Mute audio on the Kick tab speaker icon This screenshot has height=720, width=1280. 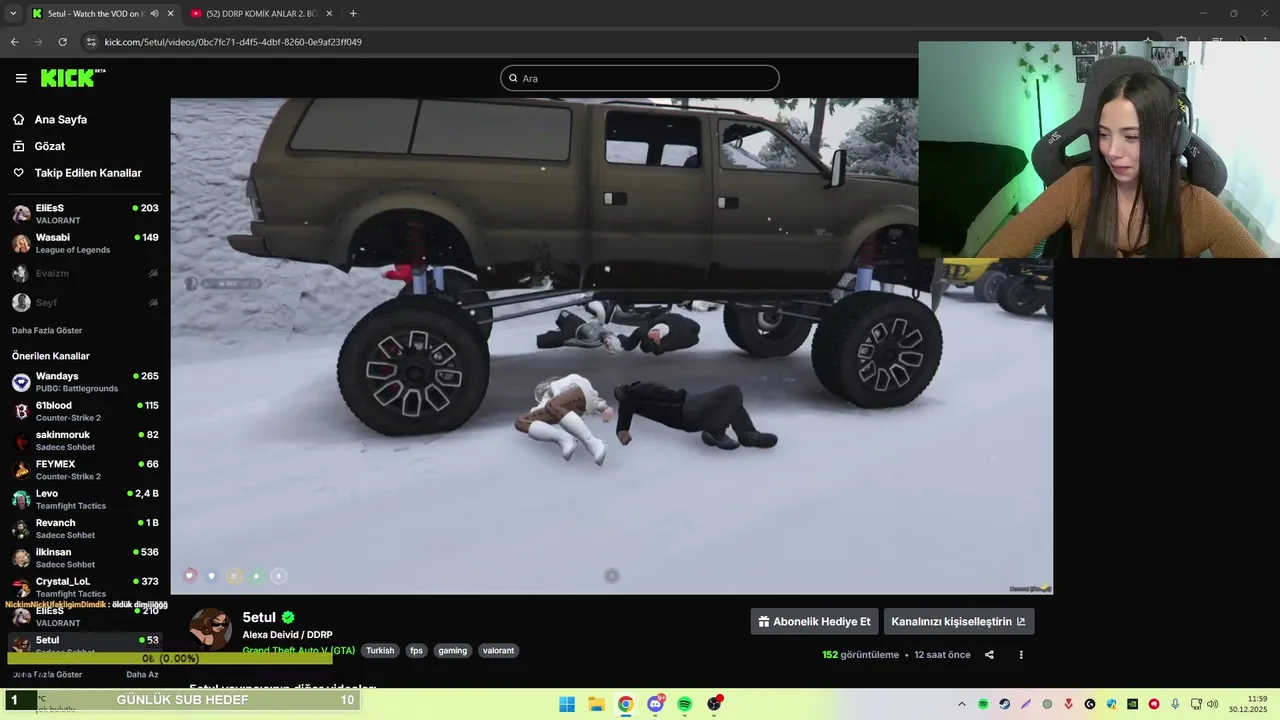pos(154,14)
